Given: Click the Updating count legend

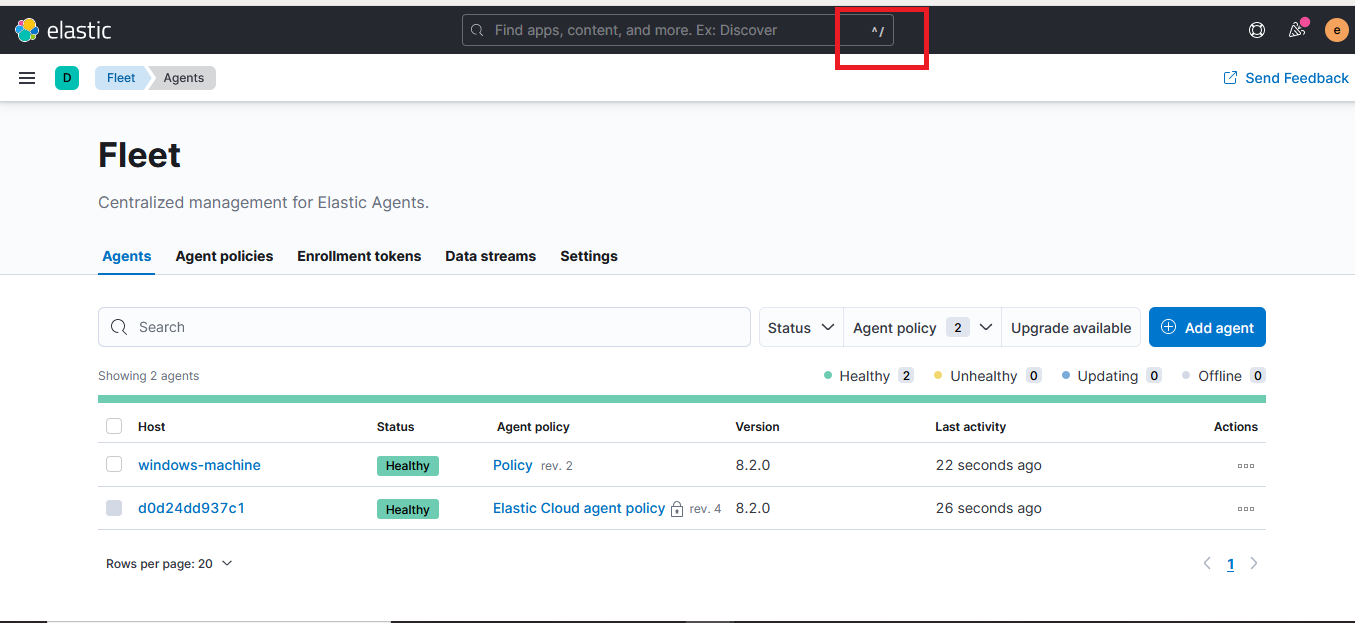Looking at the screenshot, I should (x=1111, y=376).
